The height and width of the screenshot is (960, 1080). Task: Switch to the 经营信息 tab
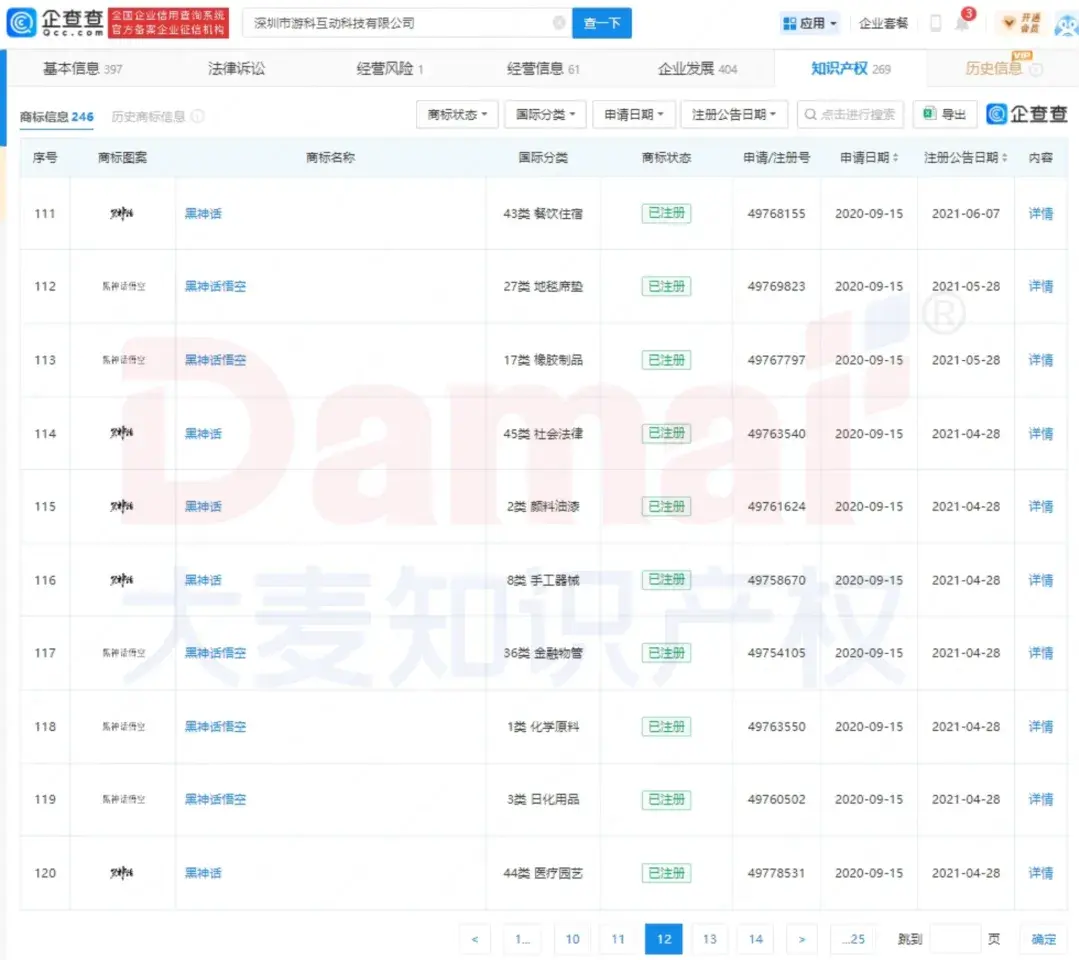tap(543, 68)
